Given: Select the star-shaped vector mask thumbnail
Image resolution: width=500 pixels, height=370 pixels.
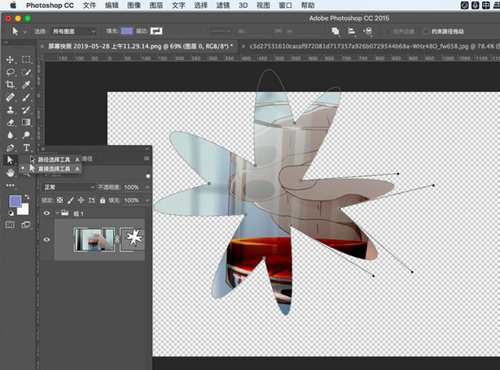Looking at the screenshot, I should coord(132,239).
